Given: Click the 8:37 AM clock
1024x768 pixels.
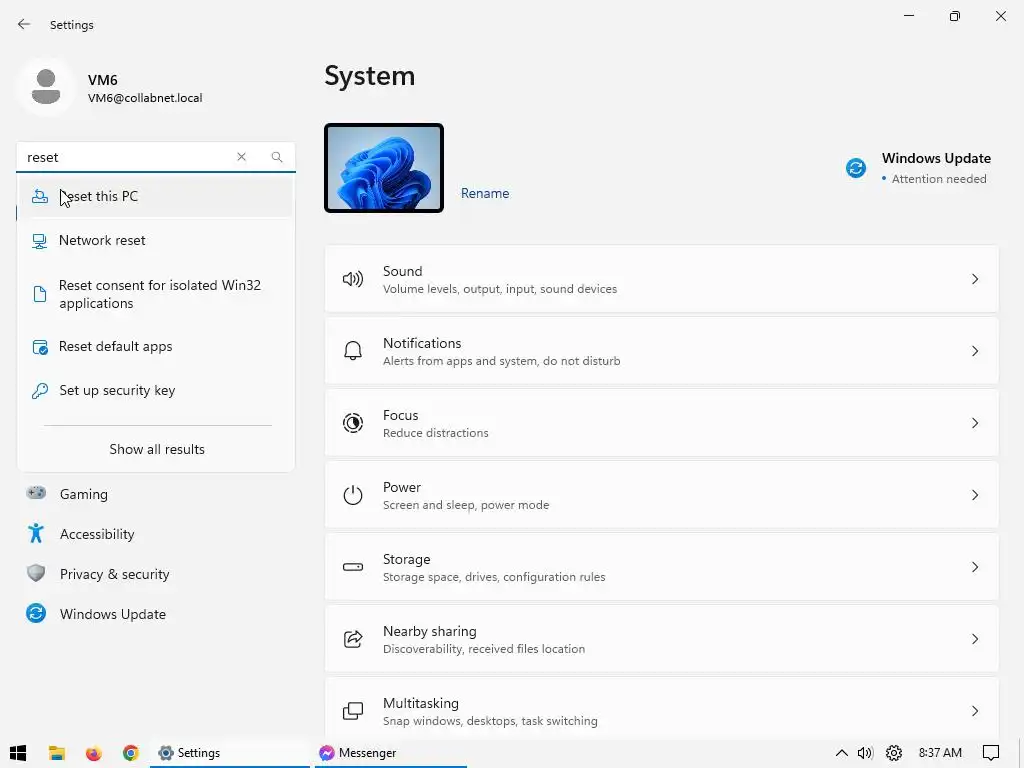Looking at the screenshot, I should coord(940,753).
